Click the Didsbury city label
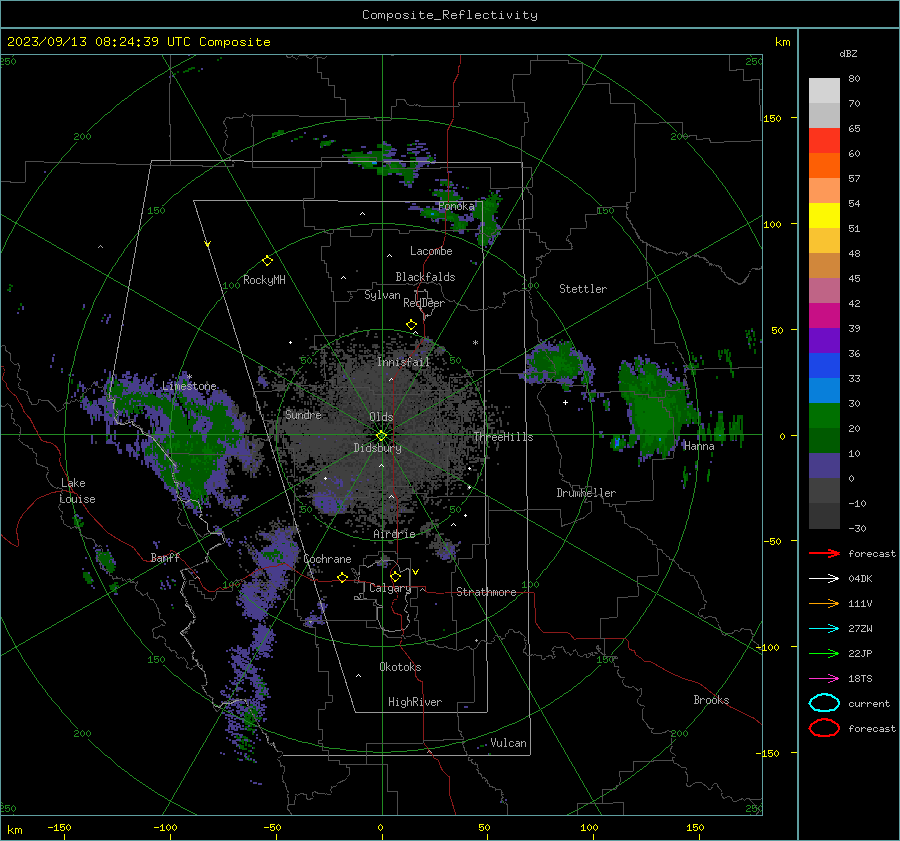This screenshot has height=841, width=900. coord(377,448)
